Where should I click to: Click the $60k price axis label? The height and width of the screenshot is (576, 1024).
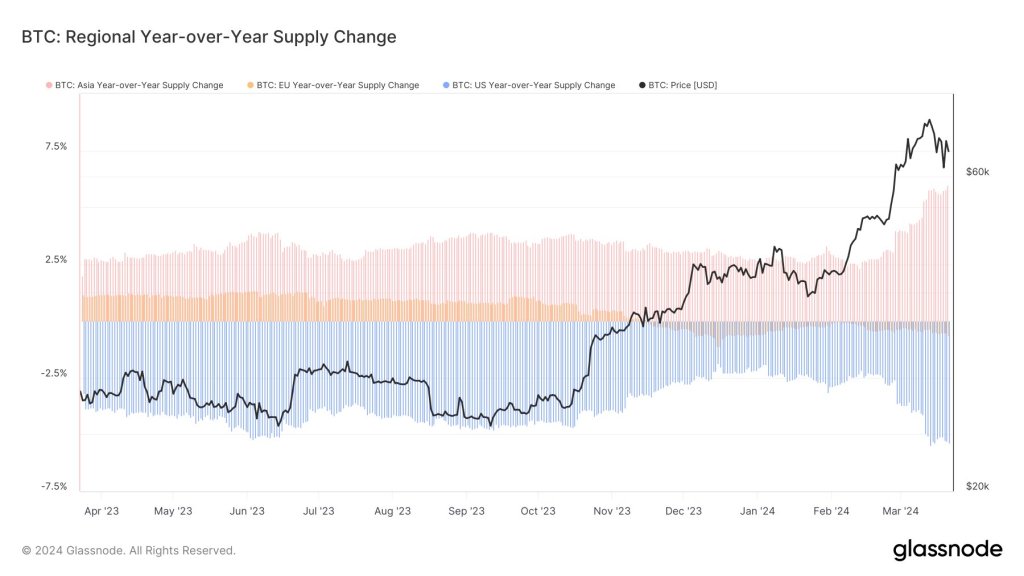click(x=977, y=172)
